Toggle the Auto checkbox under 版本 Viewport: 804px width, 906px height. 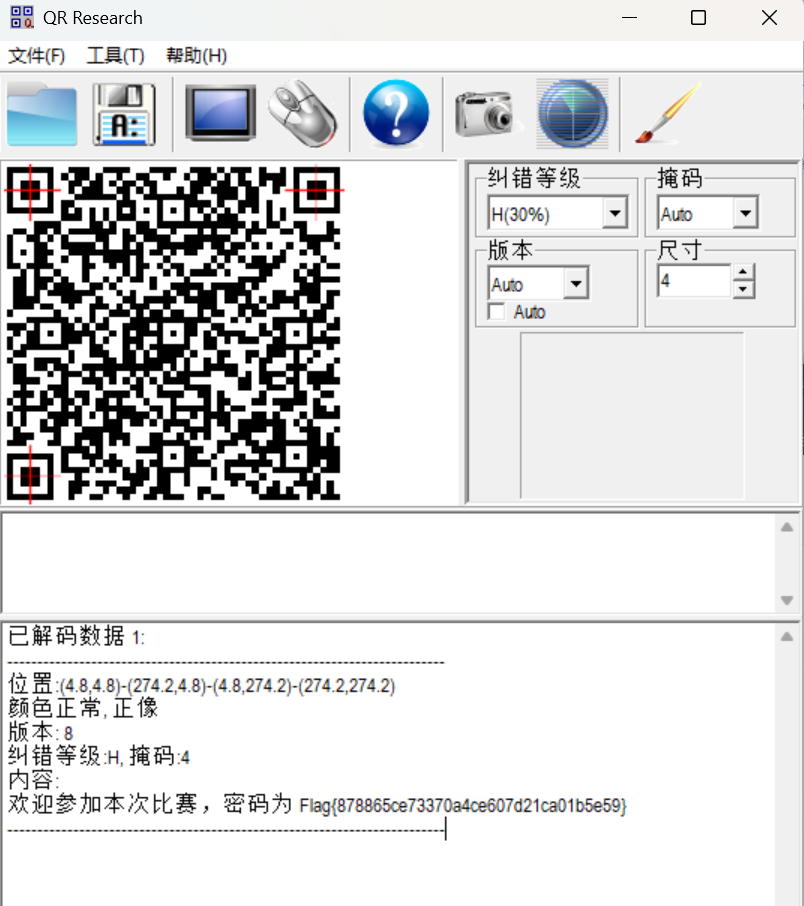pyautogui.click(x=497, y=312)
